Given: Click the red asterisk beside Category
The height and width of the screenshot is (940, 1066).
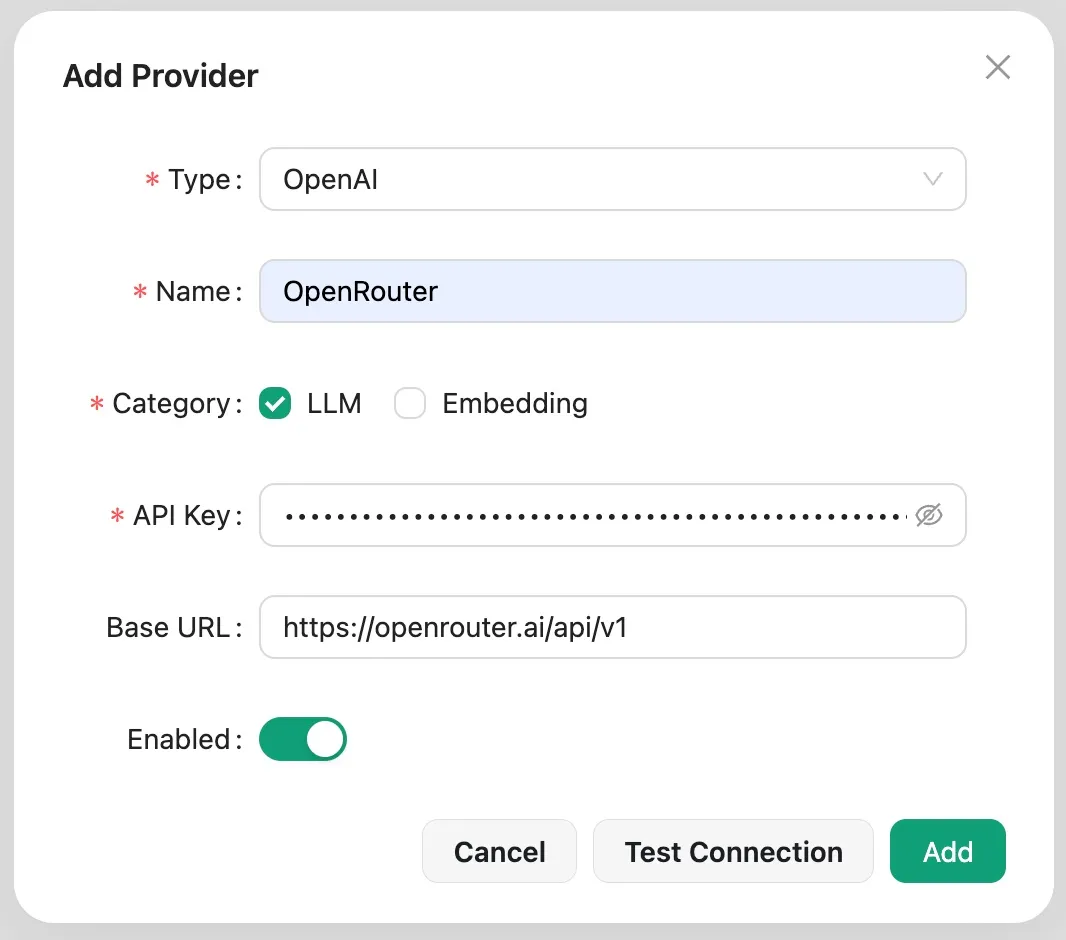Looking at the screenshot, I should (95, 403).
